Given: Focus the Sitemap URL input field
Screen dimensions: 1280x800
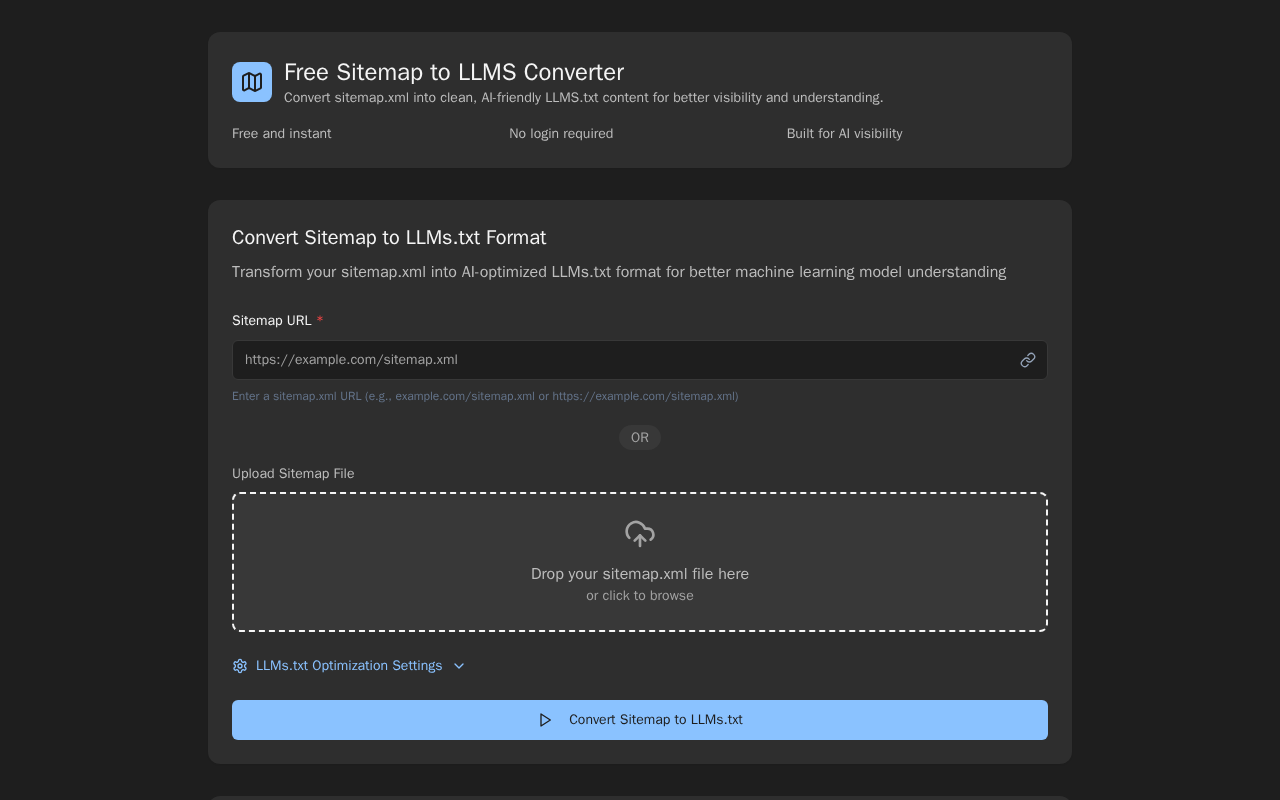Looking at the screenshot, I should tap(640, 360).
